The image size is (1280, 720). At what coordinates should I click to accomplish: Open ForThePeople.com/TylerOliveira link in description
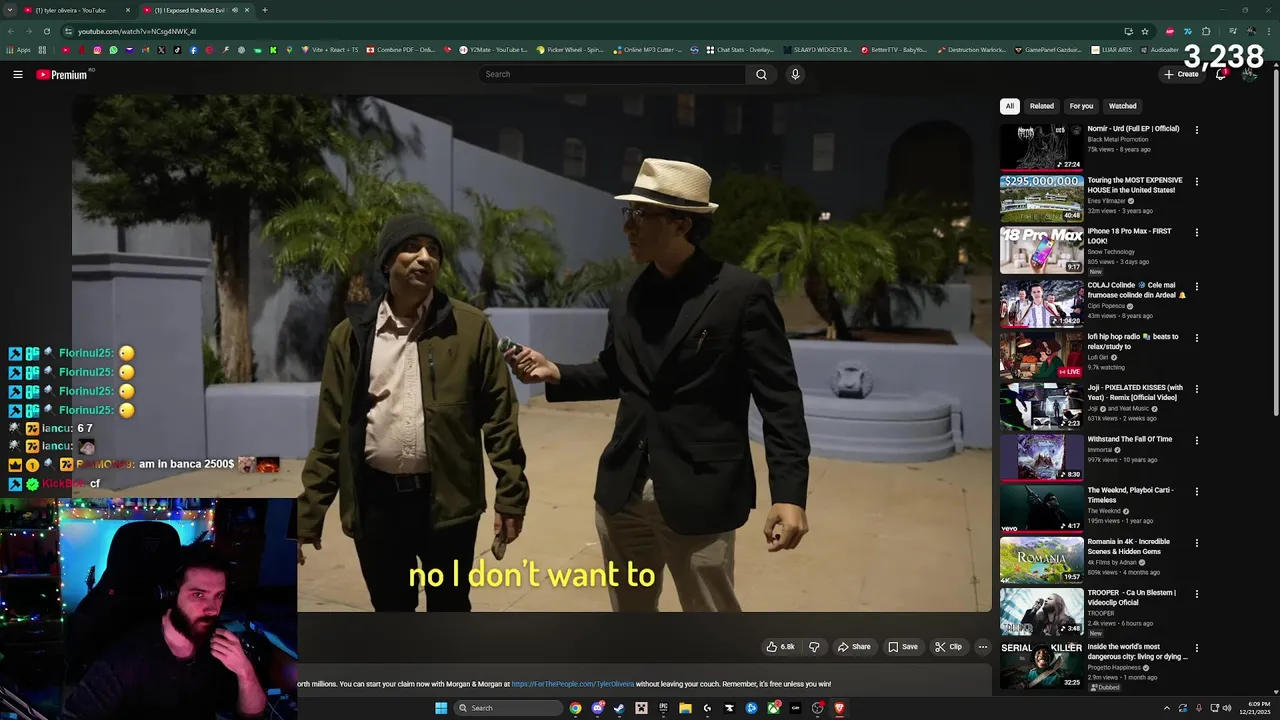tap(573, 684)
